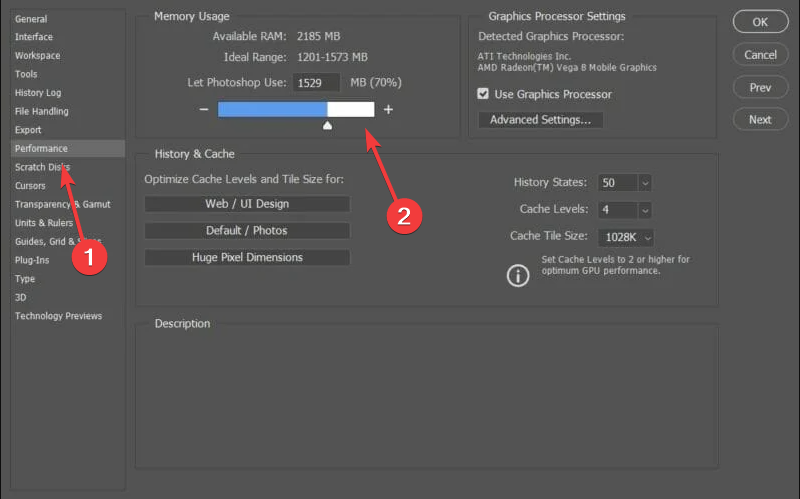Image resolution: width=800 pixels, height=499 pixels.
Task: Choose Web / UI Design cache preset
Action: coord(247,204)
